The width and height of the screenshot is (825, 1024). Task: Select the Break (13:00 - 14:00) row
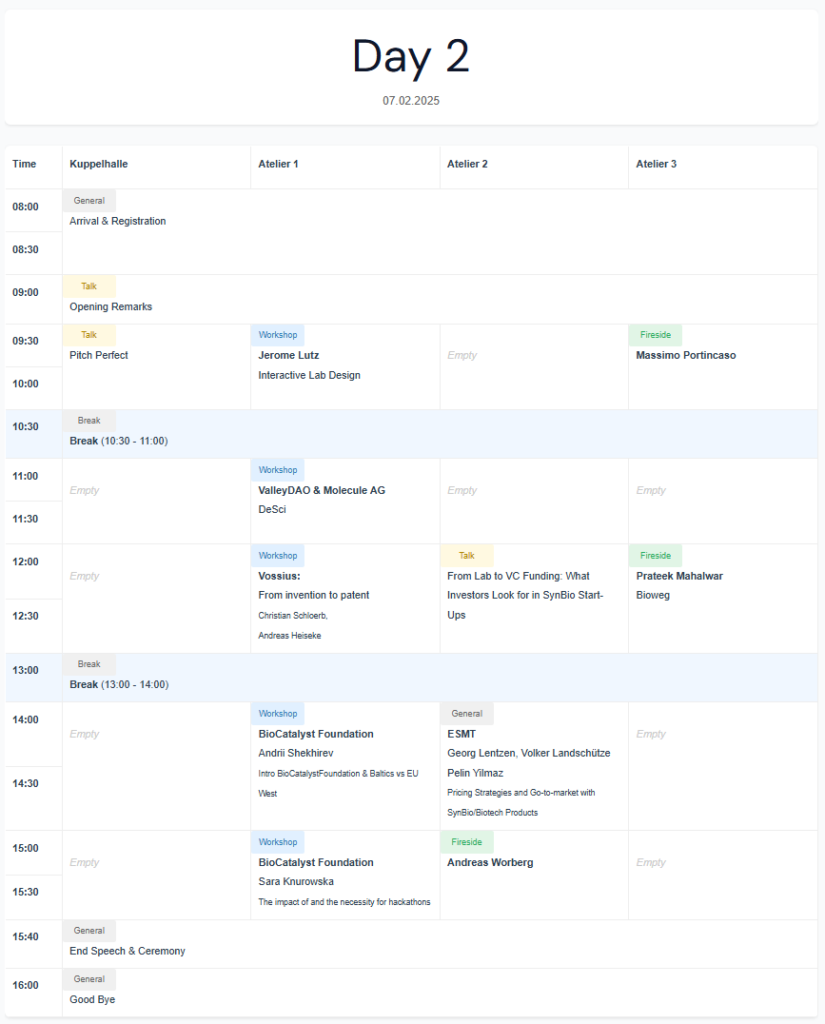tap(118, 685)
